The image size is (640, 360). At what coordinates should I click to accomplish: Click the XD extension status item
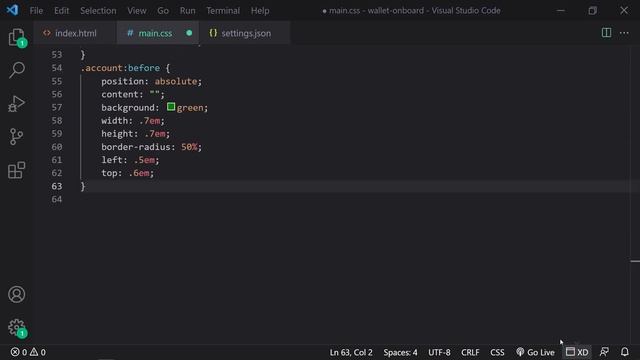(x=577, y=352)
